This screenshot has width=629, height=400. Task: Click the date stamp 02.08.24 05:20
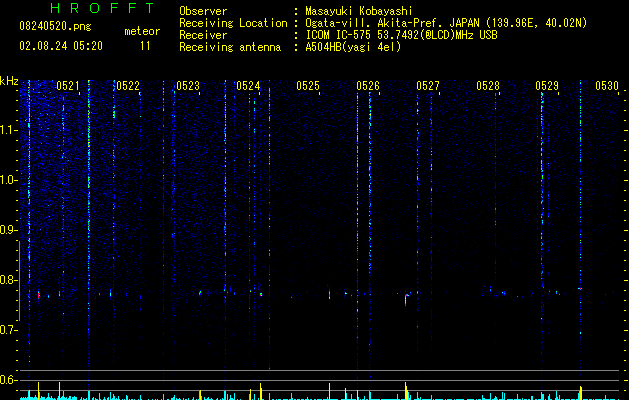pyautogui.click(x=61, y=46)
